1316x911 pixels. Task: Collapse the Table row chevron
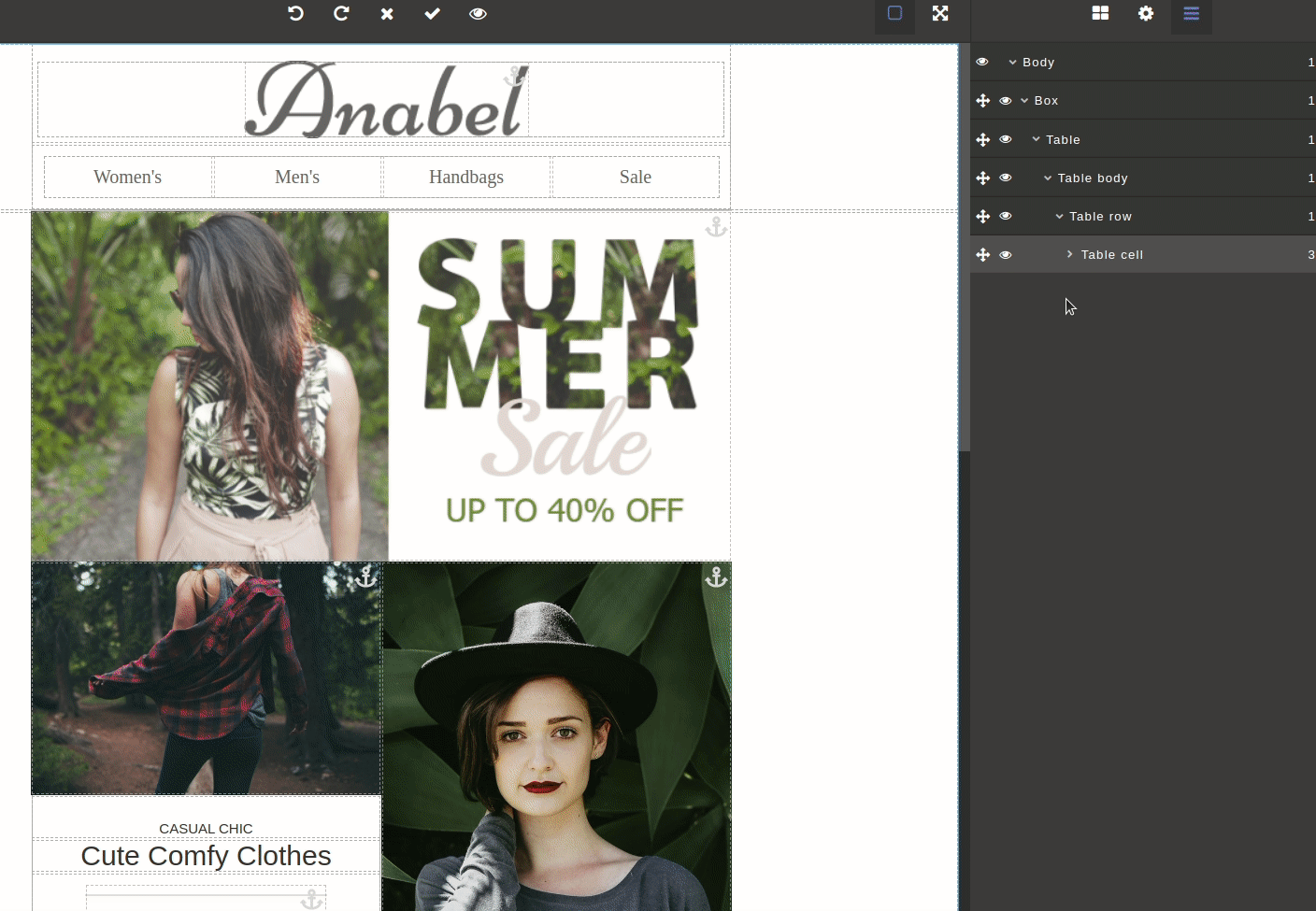(x=1059, y=216)
